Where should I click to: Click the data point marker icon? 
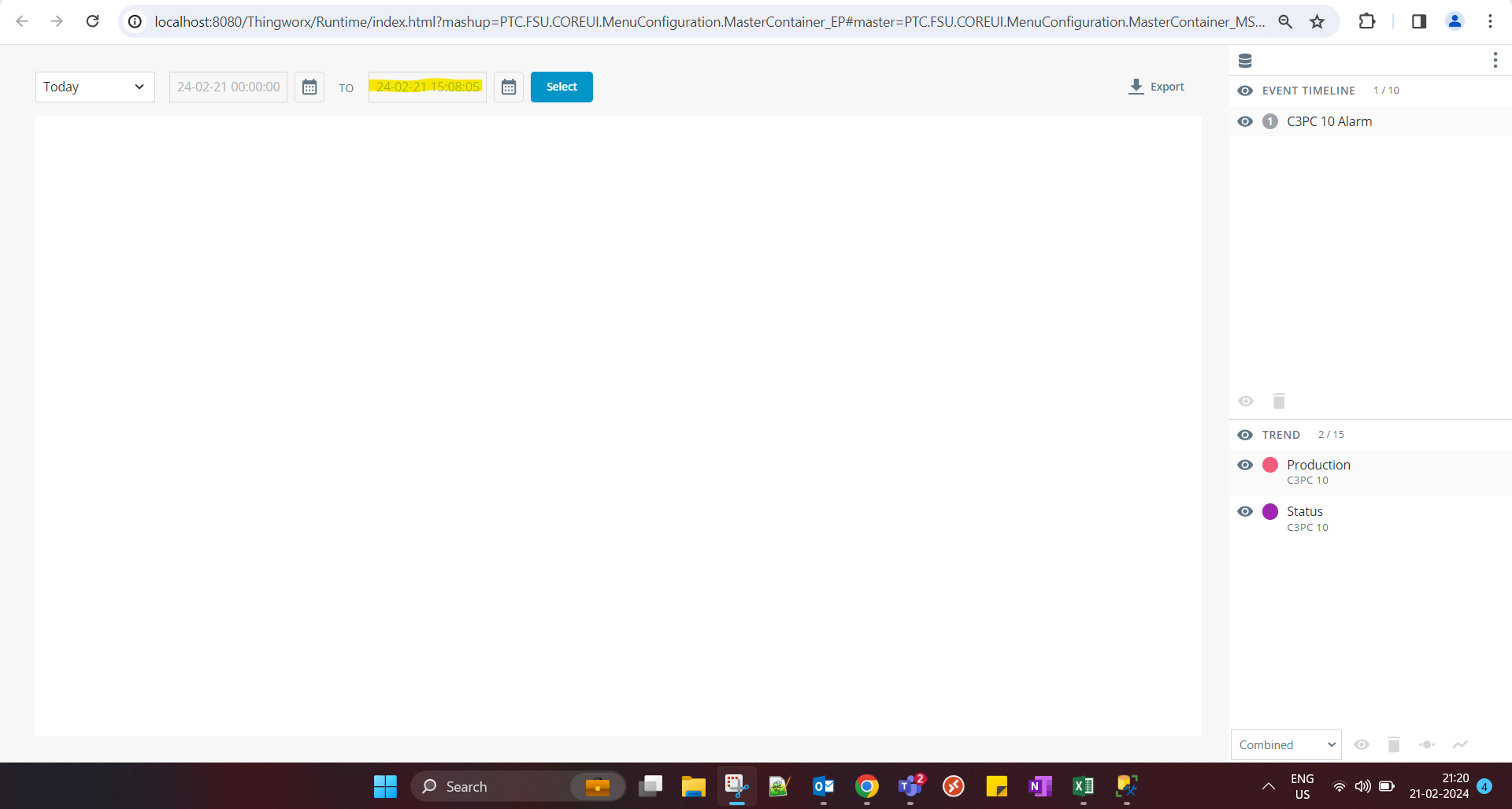click(x=1427, y=744)
